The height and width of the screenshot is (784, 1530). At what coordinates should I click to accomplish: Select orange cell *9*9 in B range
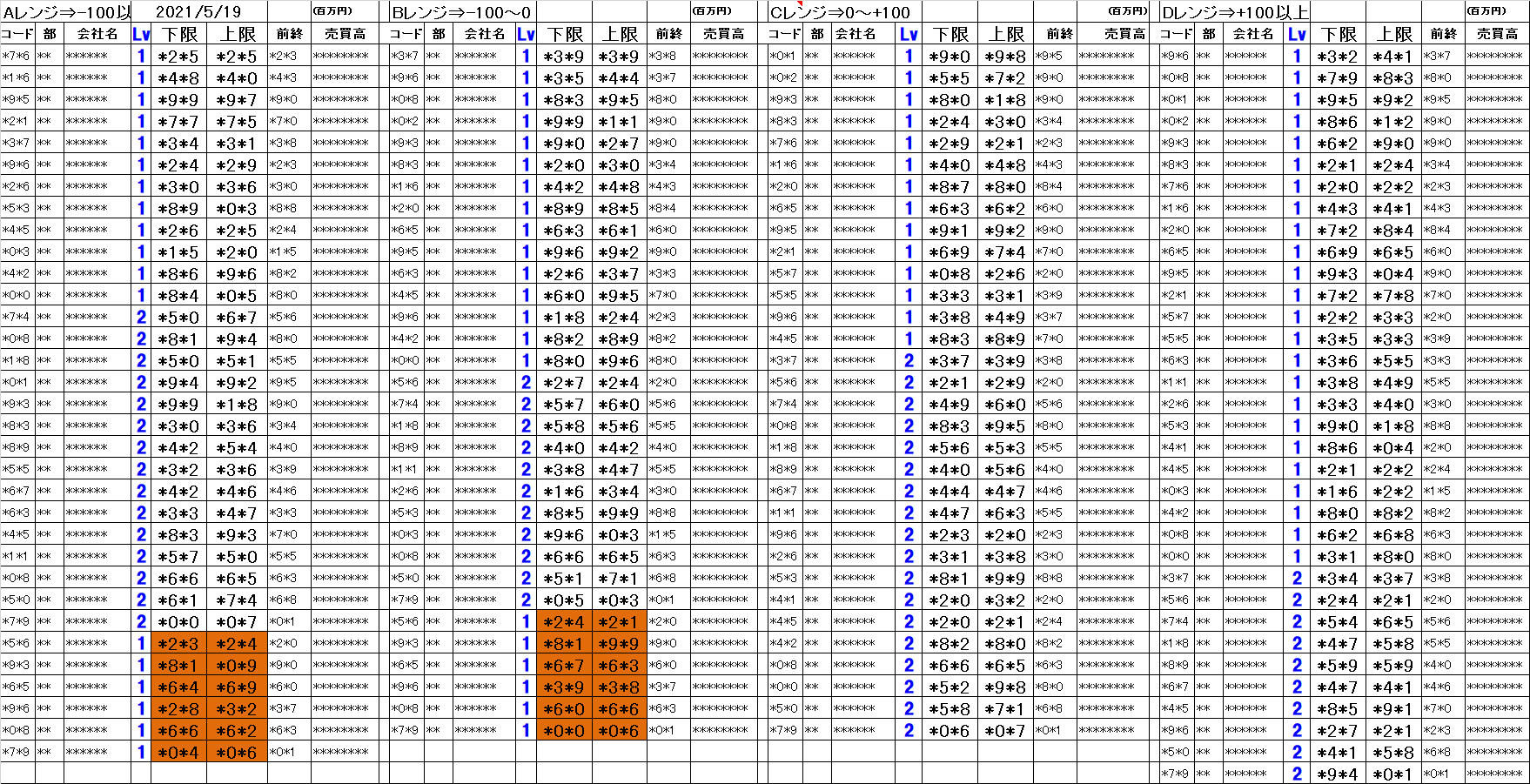619,643
